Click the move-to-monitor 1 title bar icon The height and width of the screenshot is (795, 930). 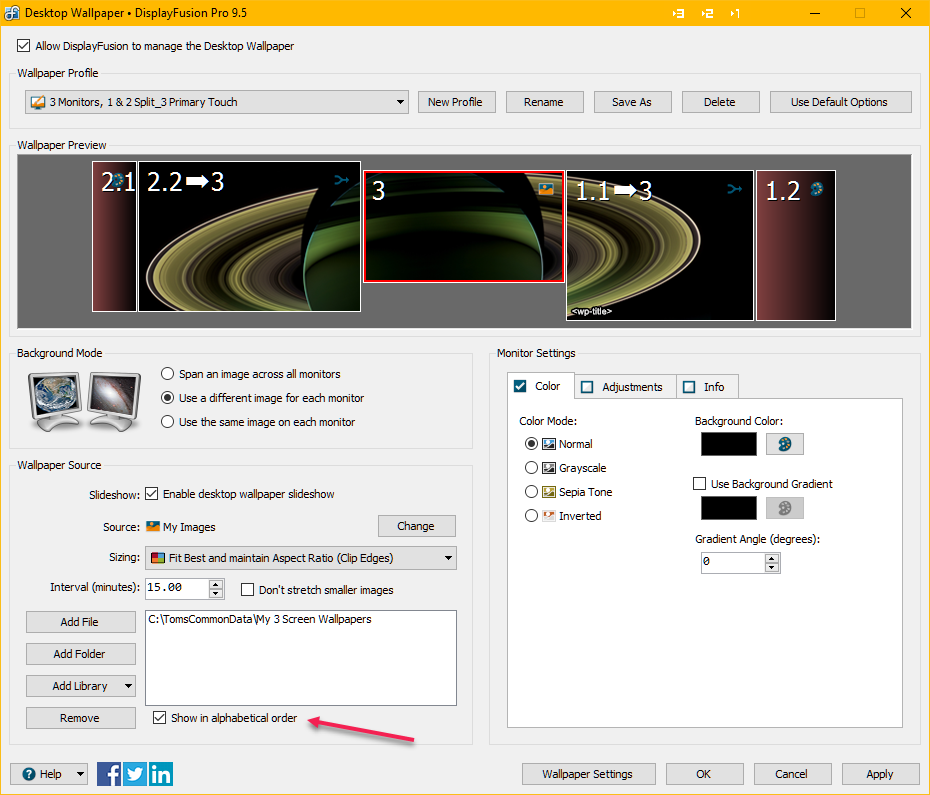tap(735, 13)
